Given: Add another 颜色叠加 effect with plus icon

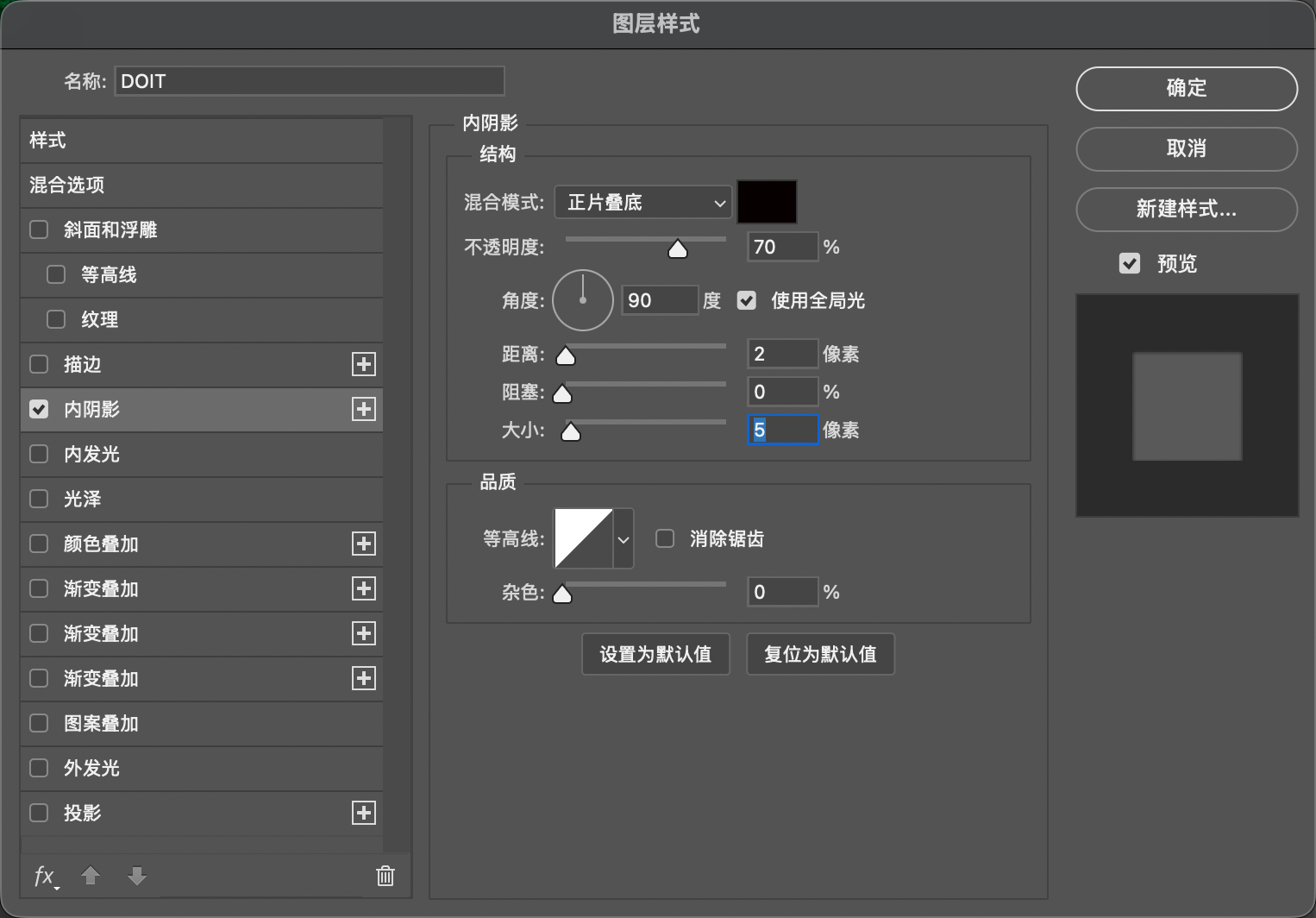Looking at the screenshot, I should [x=364, y=544].
